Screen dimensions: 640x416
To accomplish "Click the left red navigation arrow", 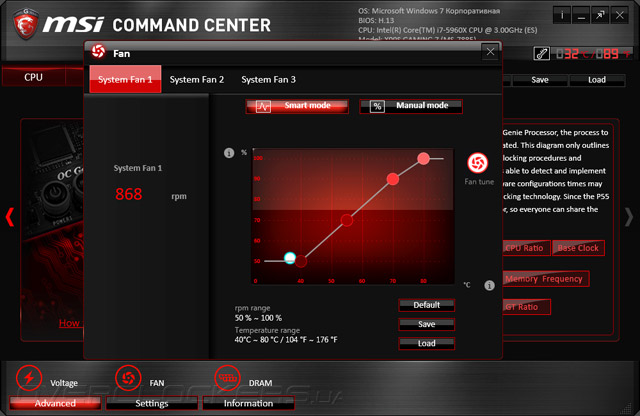I will click(10, 217).
